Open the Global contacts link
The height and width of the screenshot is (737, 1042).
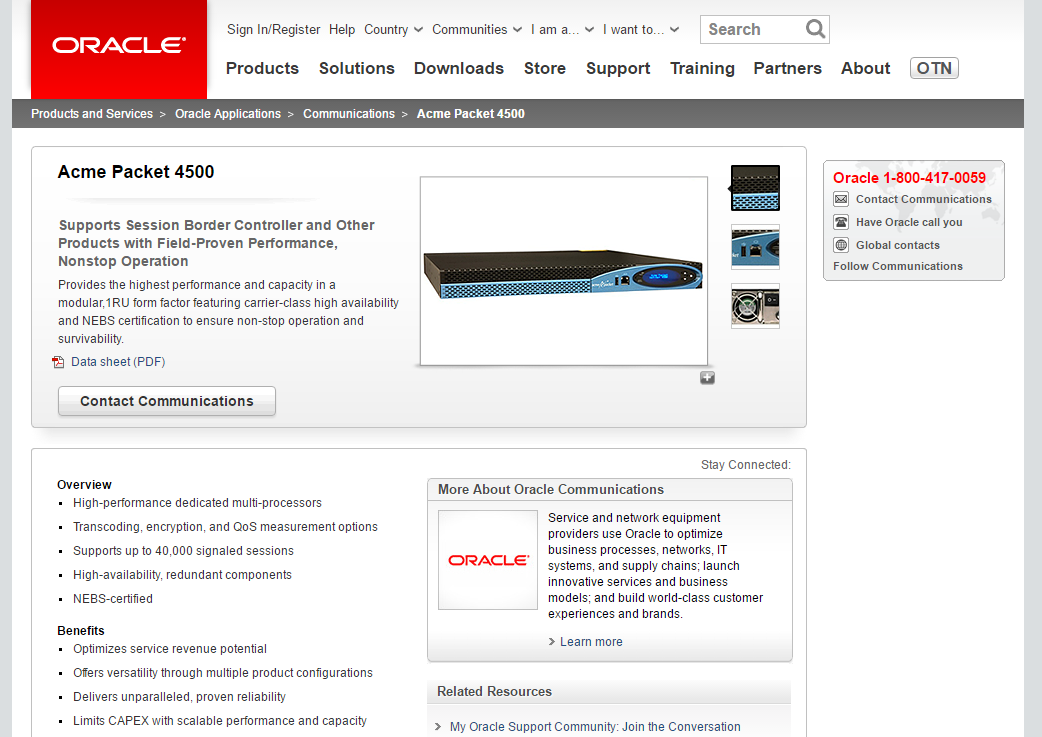(x=898, y=245)
